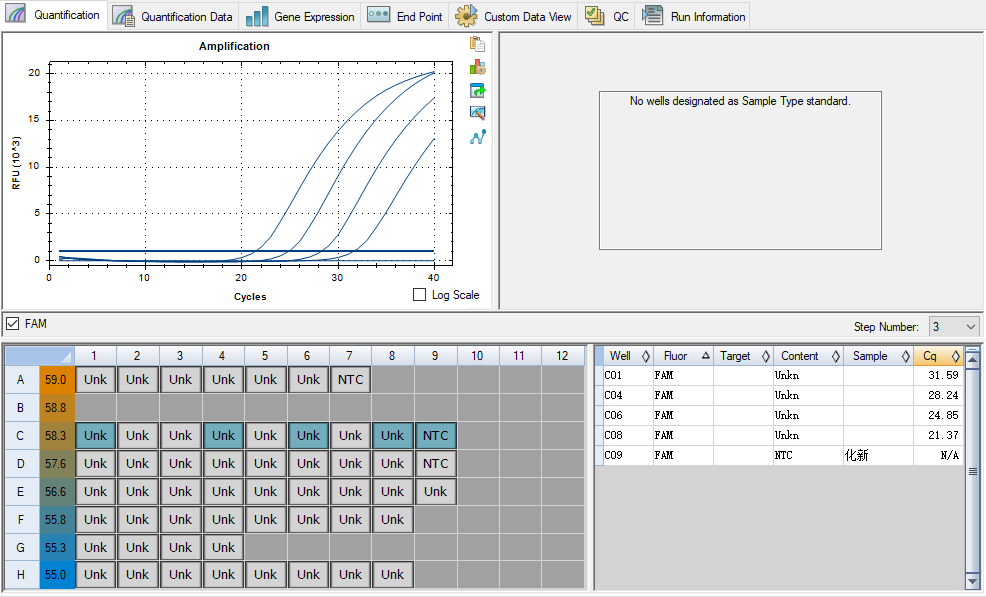Toggle well C1 Unk in plate
Screen dimensions: 986x597
(x=95, y=435)
